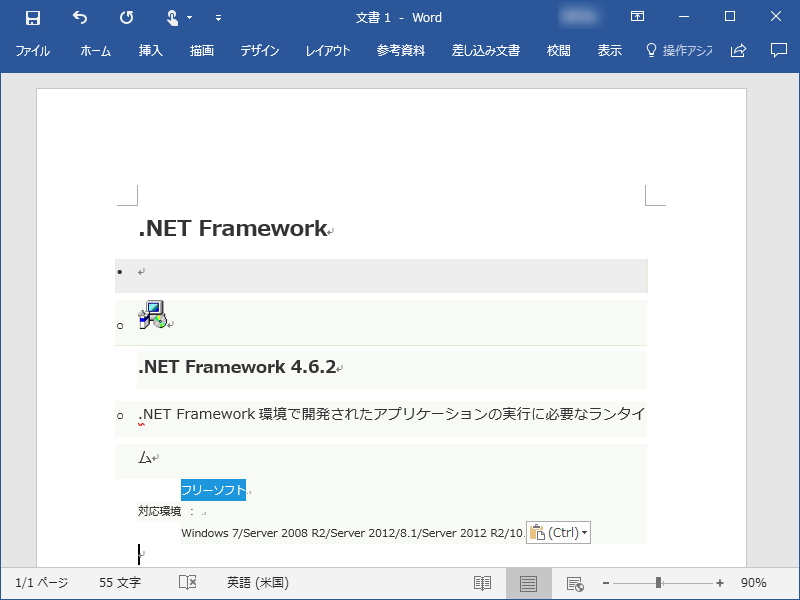800x600 pixels.
Task: Select the Read Mode icon in the status bar
Action: pos(483,584)
